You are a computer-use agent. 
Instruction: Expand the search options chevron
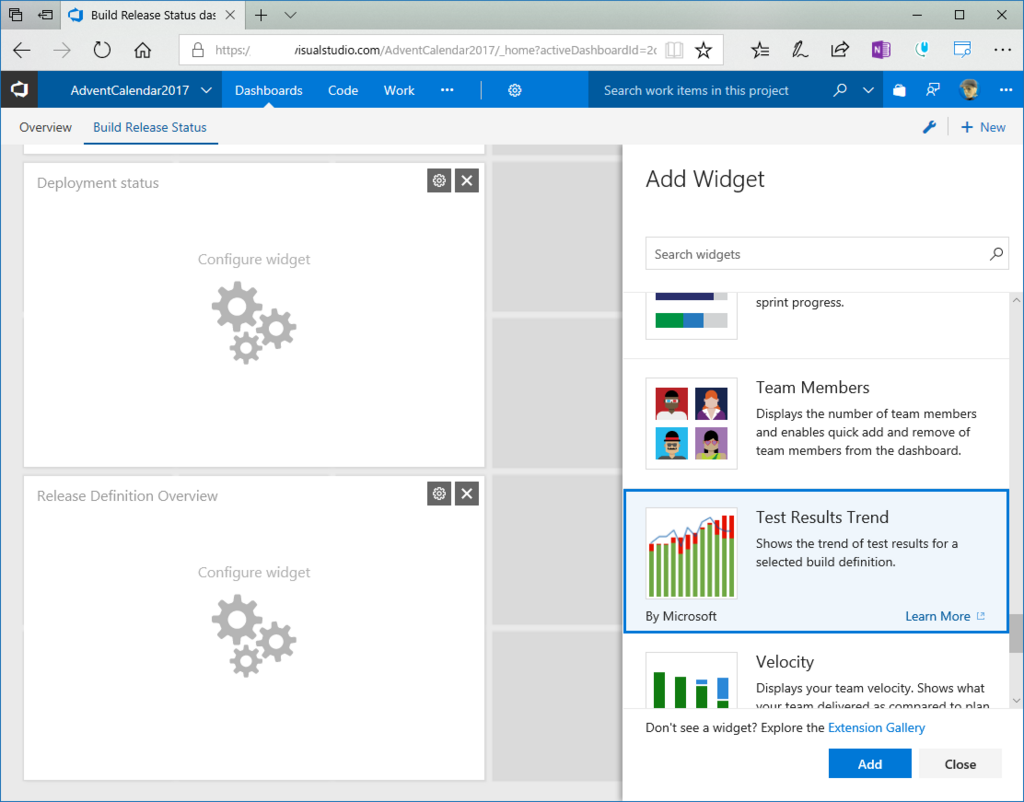868,90
